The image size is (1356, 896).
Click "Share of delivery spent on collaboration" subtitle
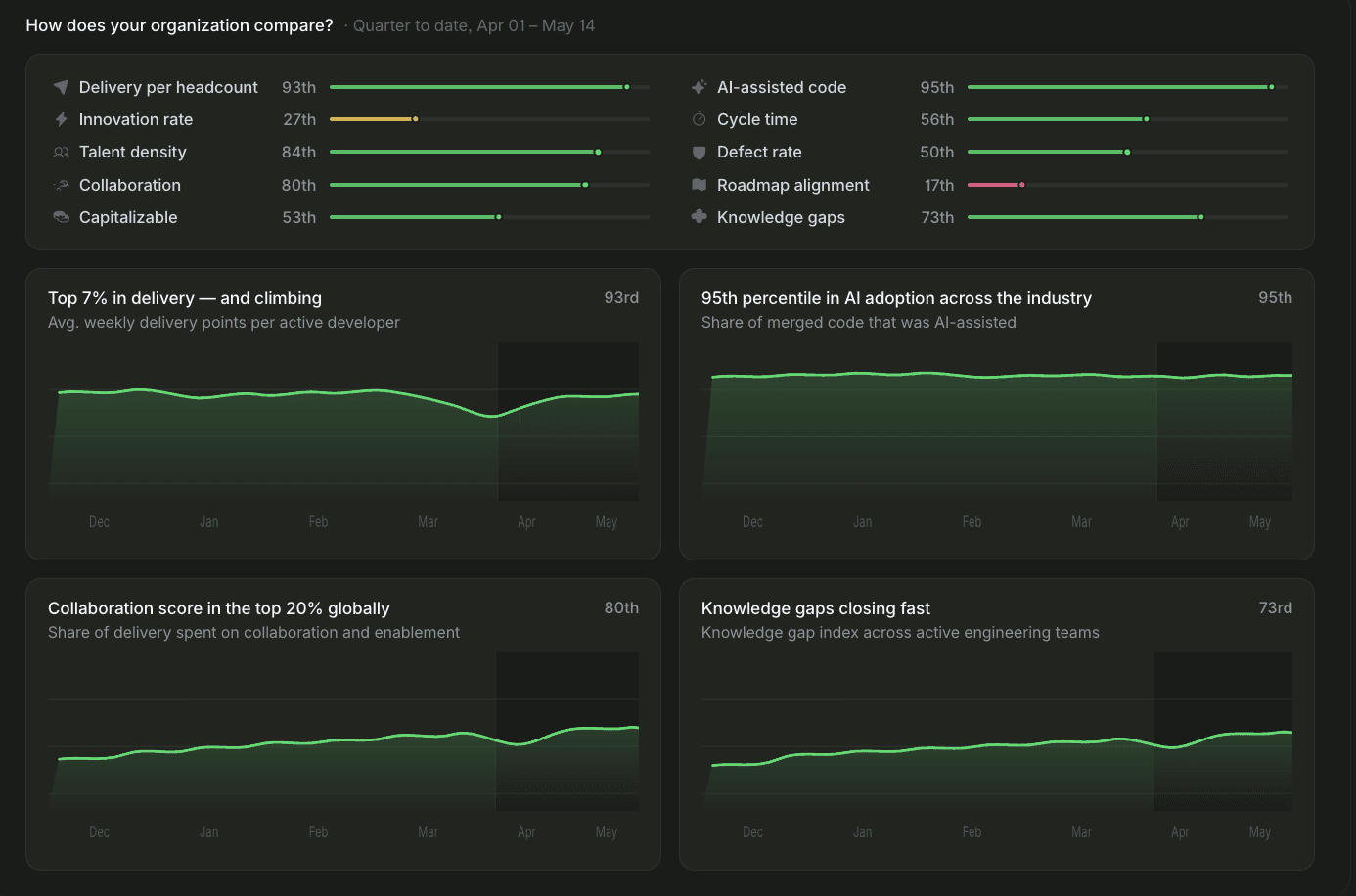(x=253, y=632)
